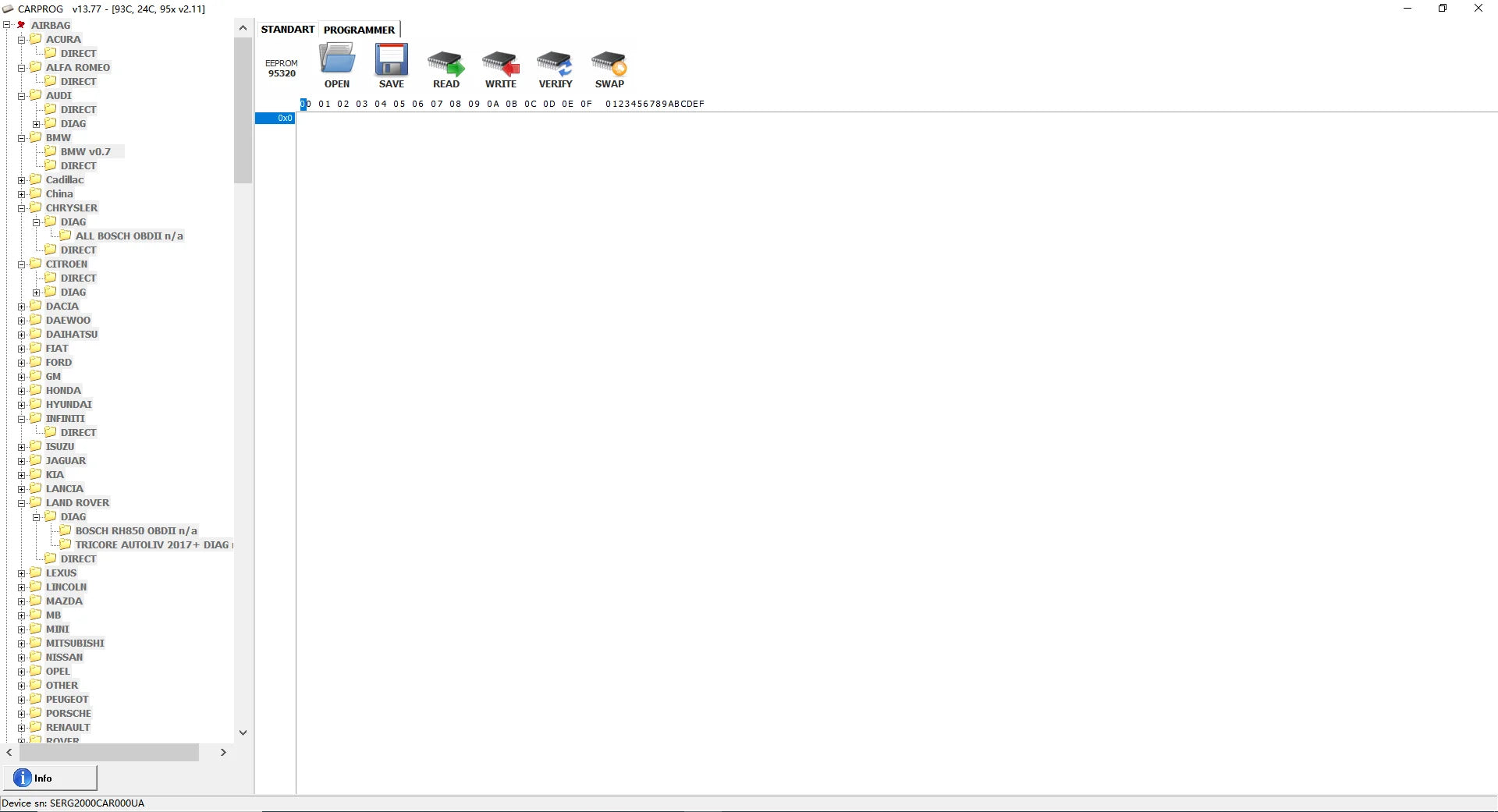The width and height of the screenshot is (1498, 812).
Task: Click the OPEN file folder icon
Action: [337, 59]
